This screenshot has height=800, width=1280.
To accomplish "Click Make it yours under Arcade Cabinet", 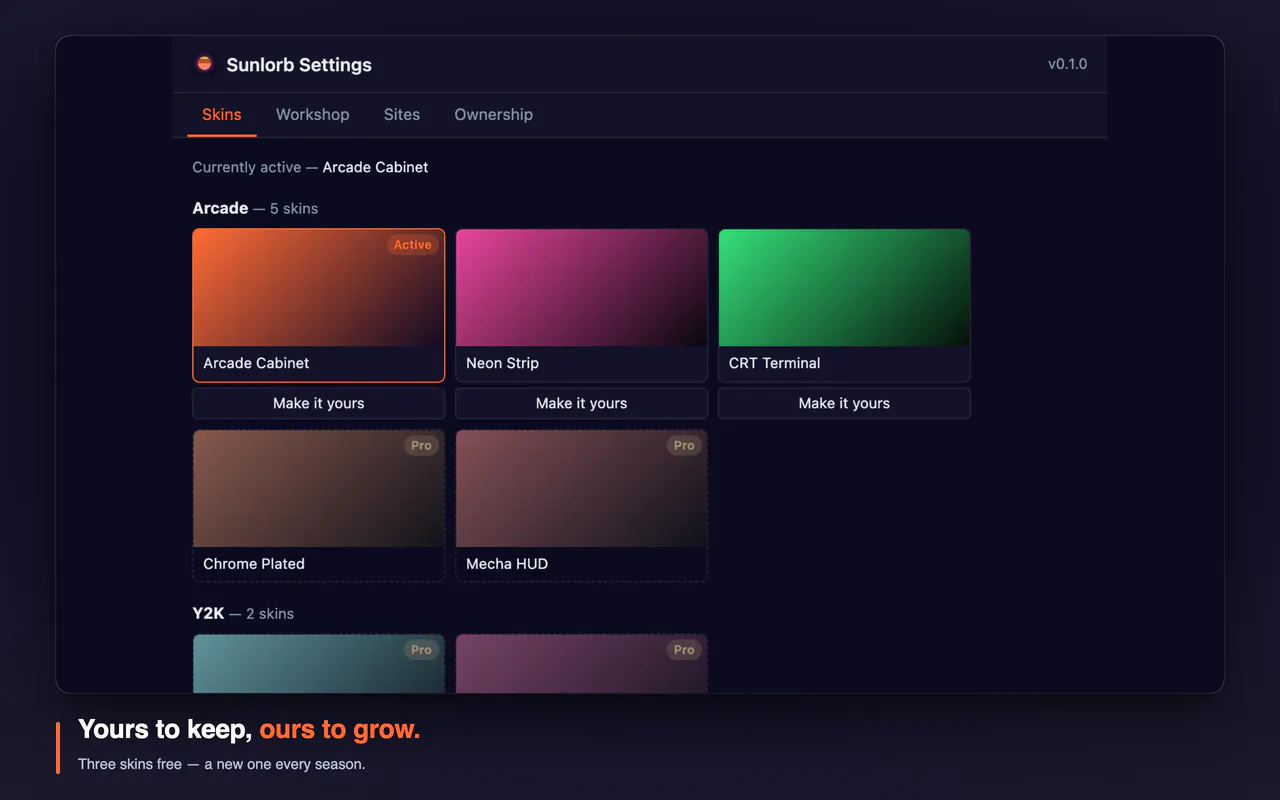I will click(319, 403).
